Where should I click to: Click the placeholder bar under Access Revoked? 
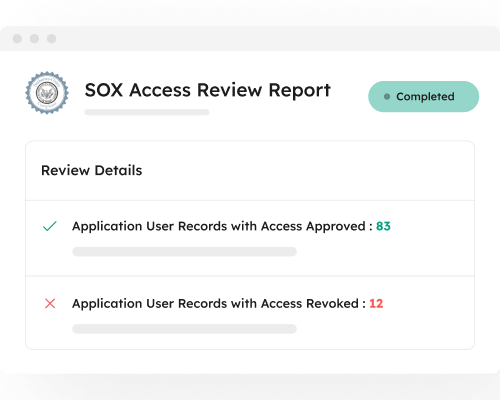[184, 329]
